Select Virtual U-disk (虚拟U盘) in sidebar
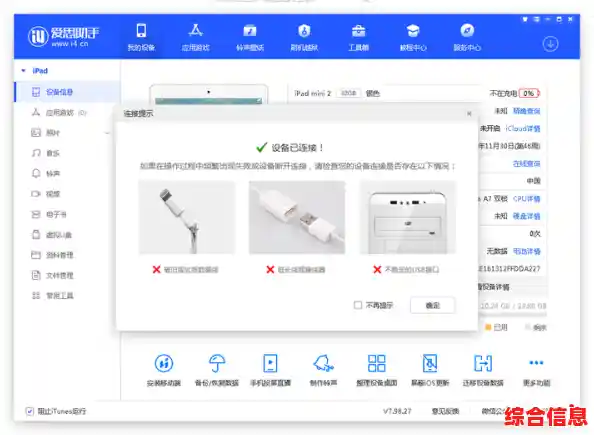 (x=67, y=235)
